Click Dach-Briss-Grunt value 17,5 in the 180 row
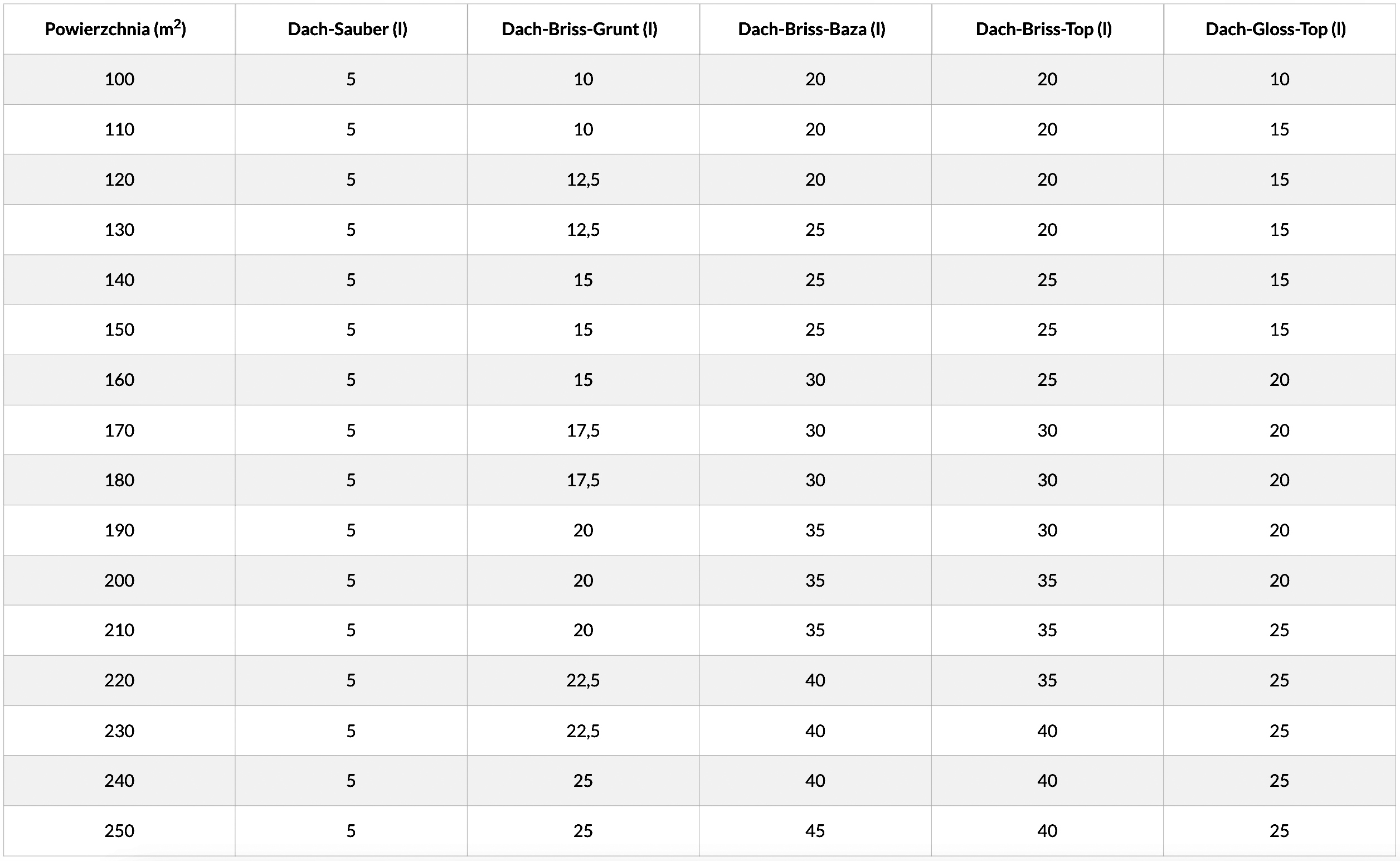 [x=583, y=480]
